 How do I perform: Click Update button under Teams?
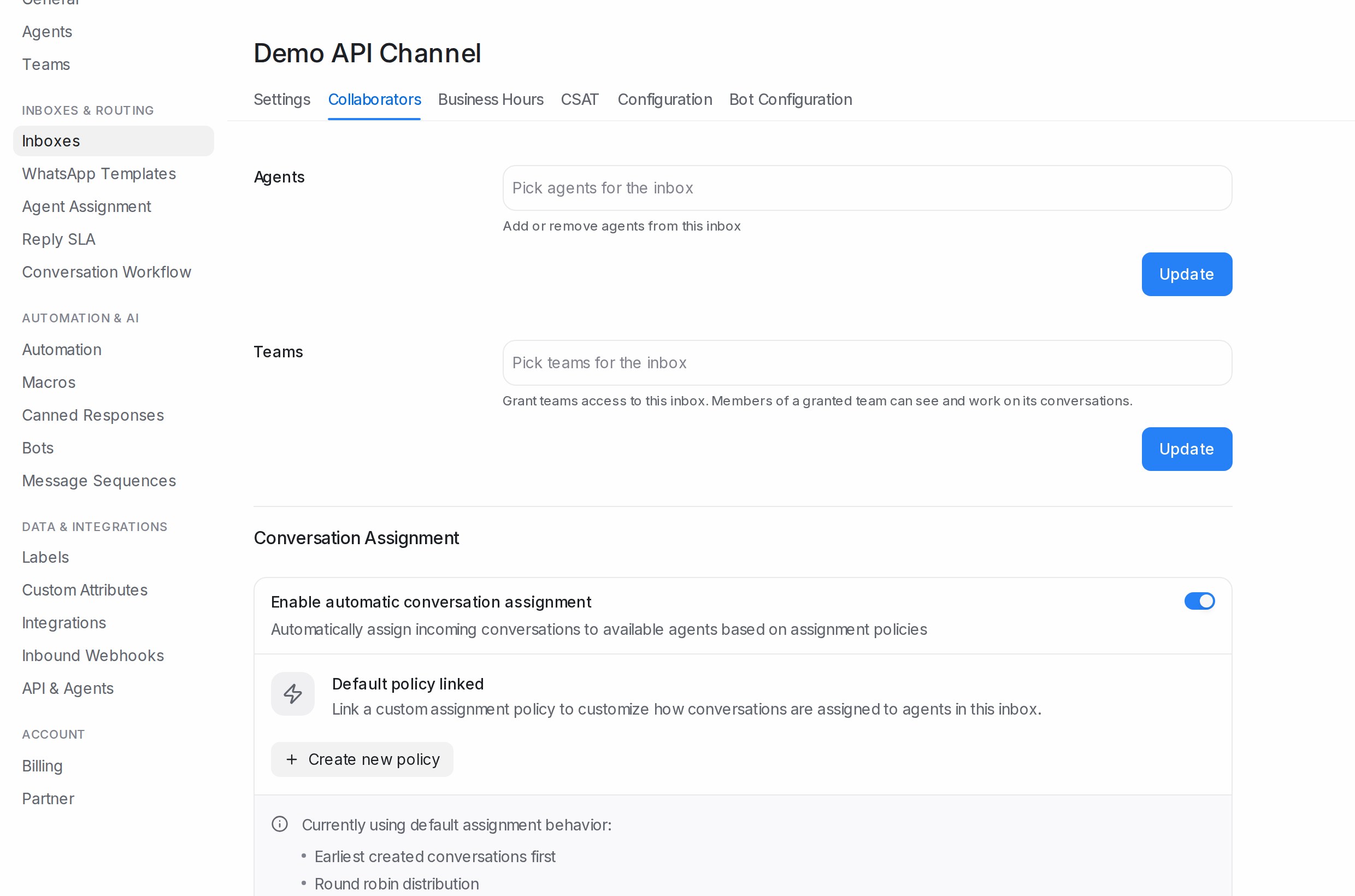pyautogui.click(x=1186, y=449)
